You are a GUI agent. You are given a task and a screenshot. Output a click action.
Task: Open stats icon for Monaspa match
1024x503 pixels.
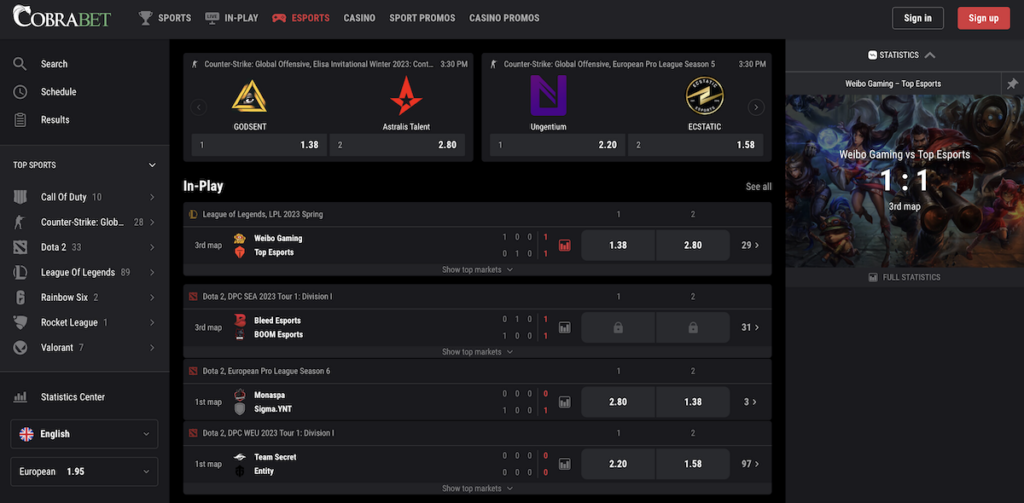tap(565, 402)
